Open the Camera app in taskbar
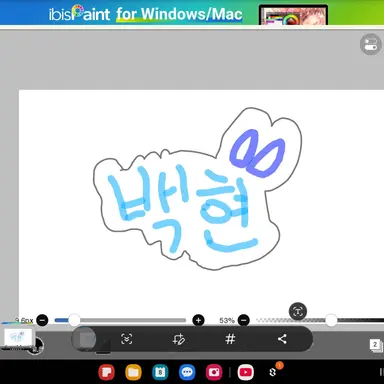 214,372
